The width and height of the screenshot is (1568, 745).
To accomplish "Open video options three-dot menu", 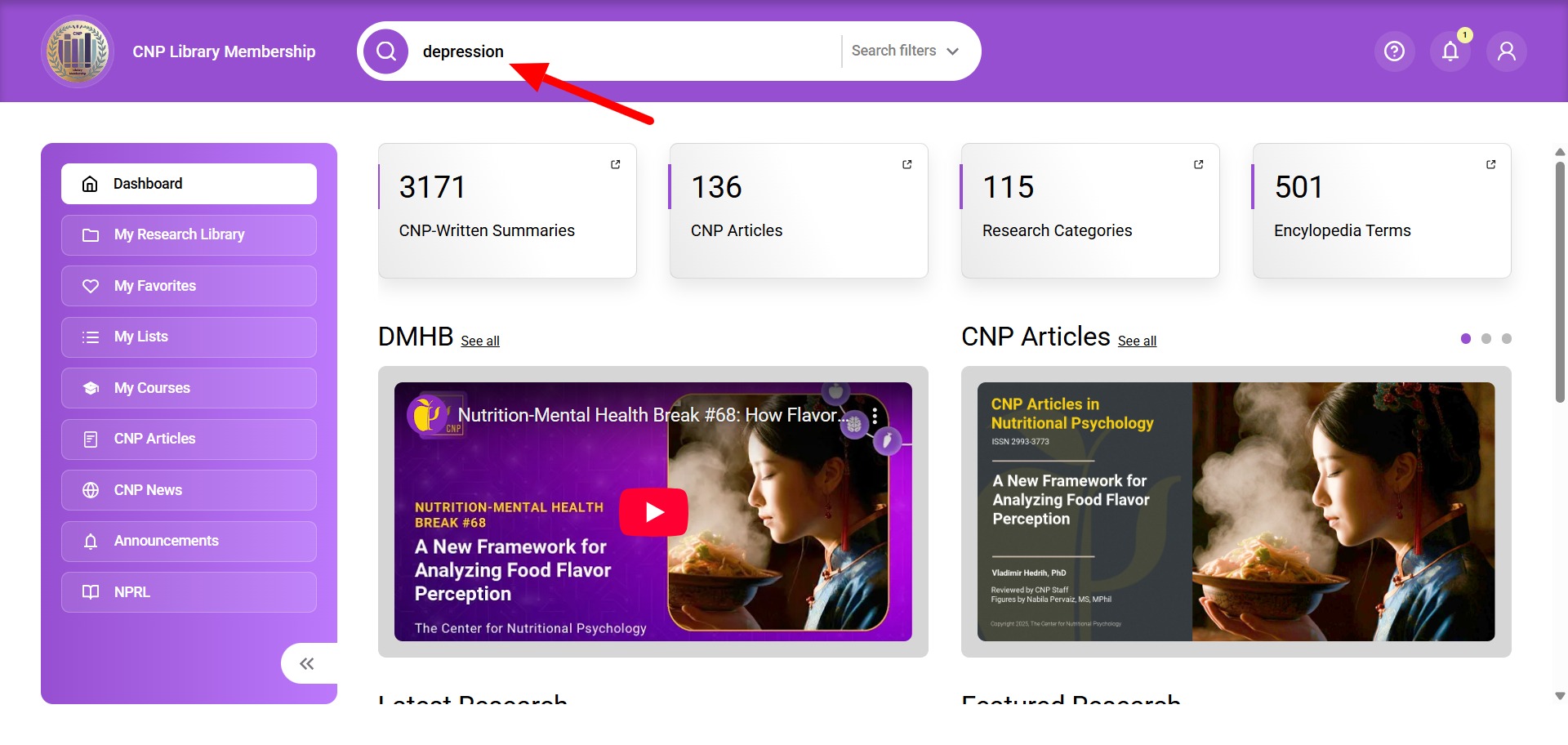I will 875,416.
